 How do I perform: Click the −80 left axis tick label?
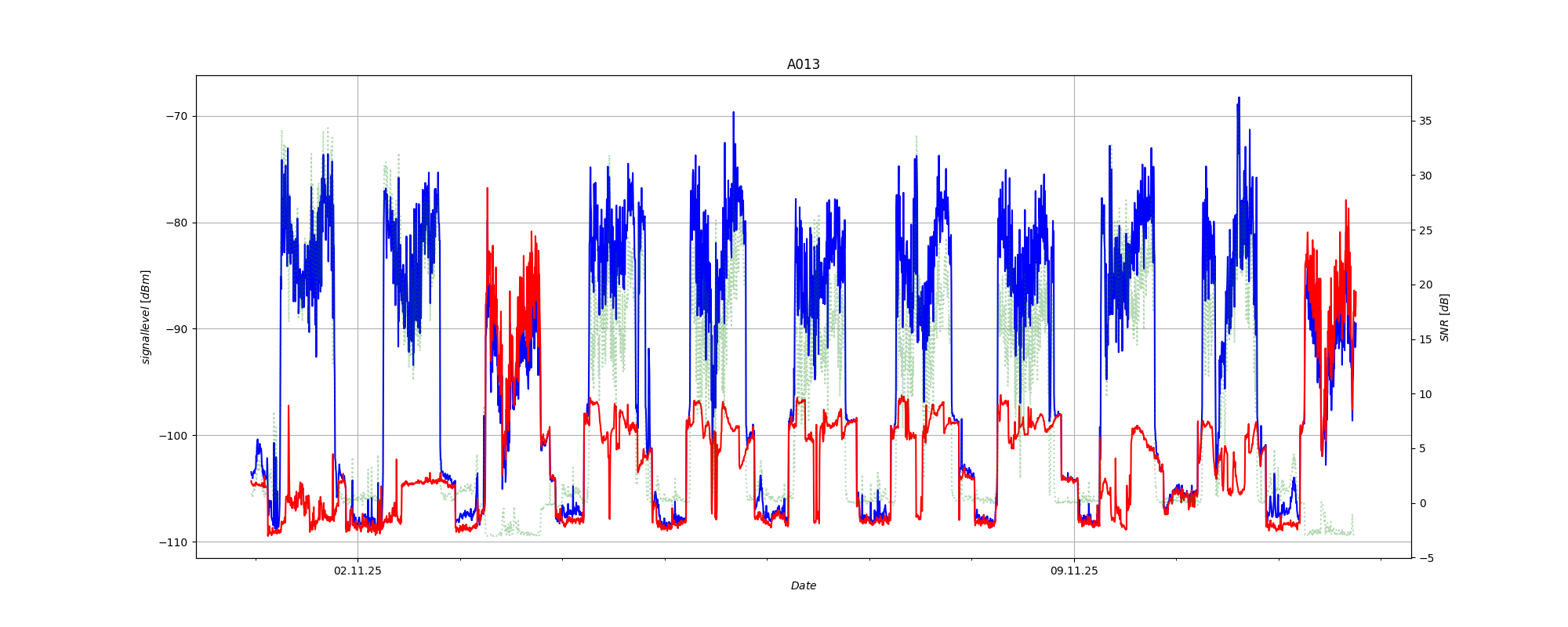(176, 223)
